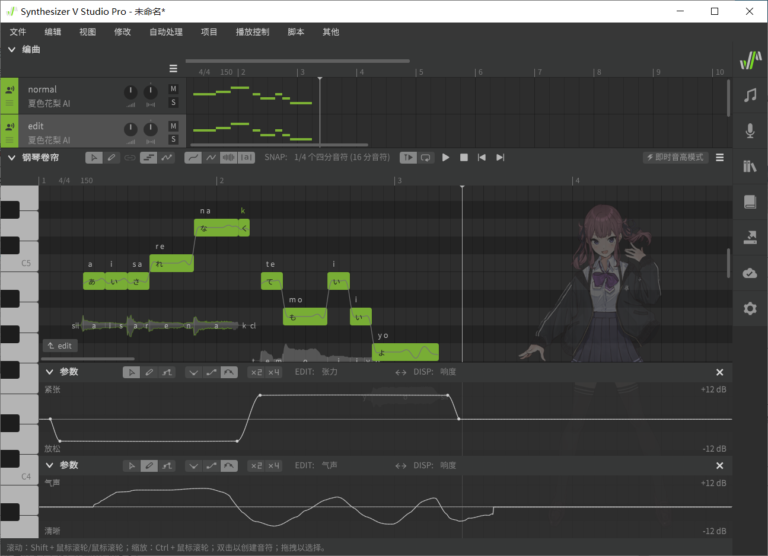Collapse the 张力 tension parameter panel
768x556 pixels.
pos(49,372)
